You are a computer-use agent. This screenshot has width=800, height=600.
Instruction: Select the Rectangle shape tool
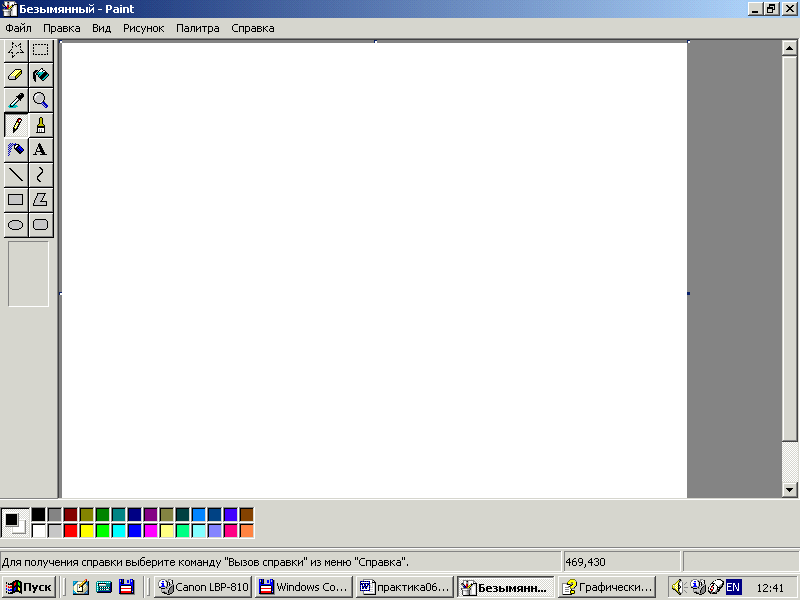coord(16,200)
